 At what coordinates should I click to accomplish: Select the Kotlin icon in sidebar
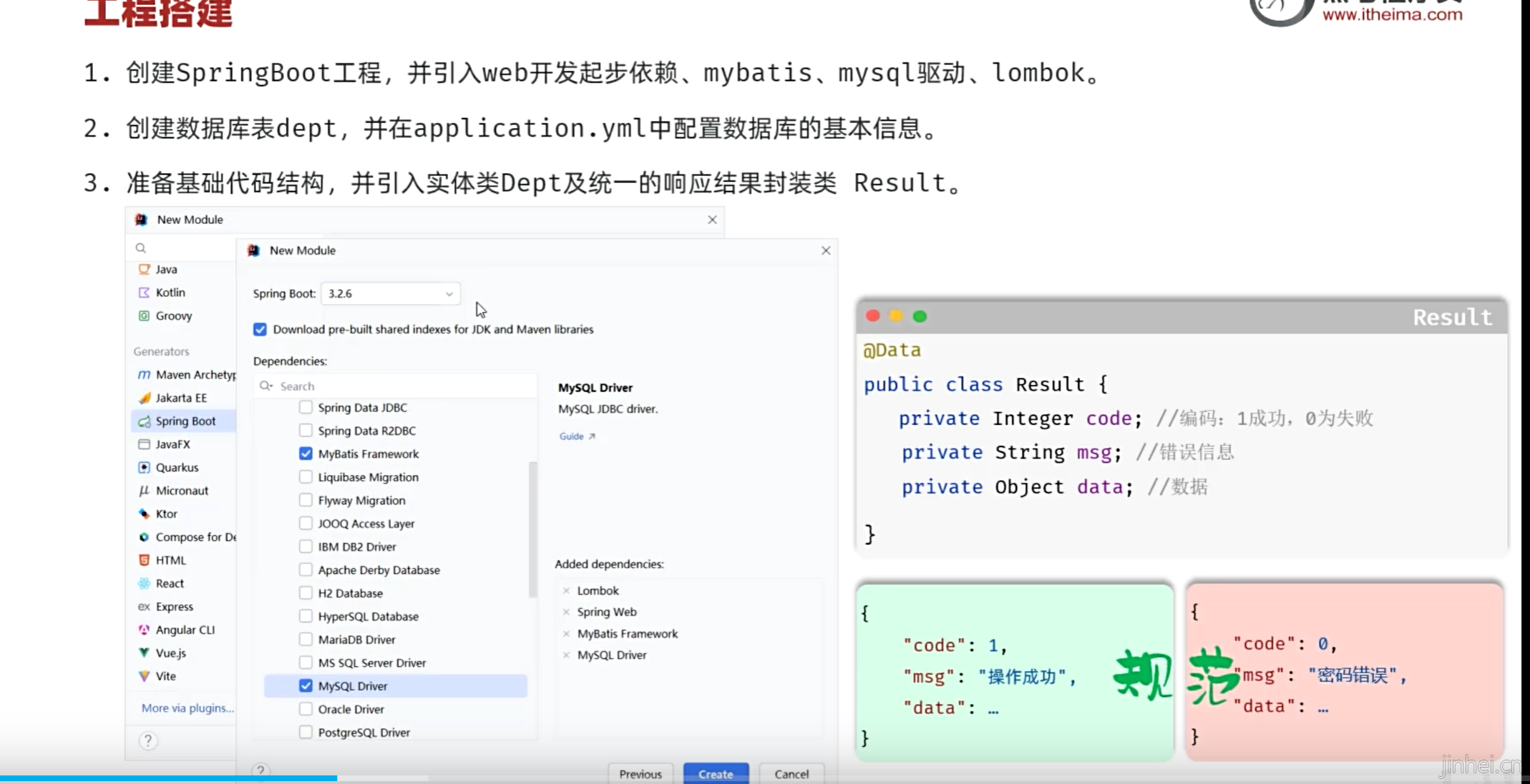coord(144,292)
